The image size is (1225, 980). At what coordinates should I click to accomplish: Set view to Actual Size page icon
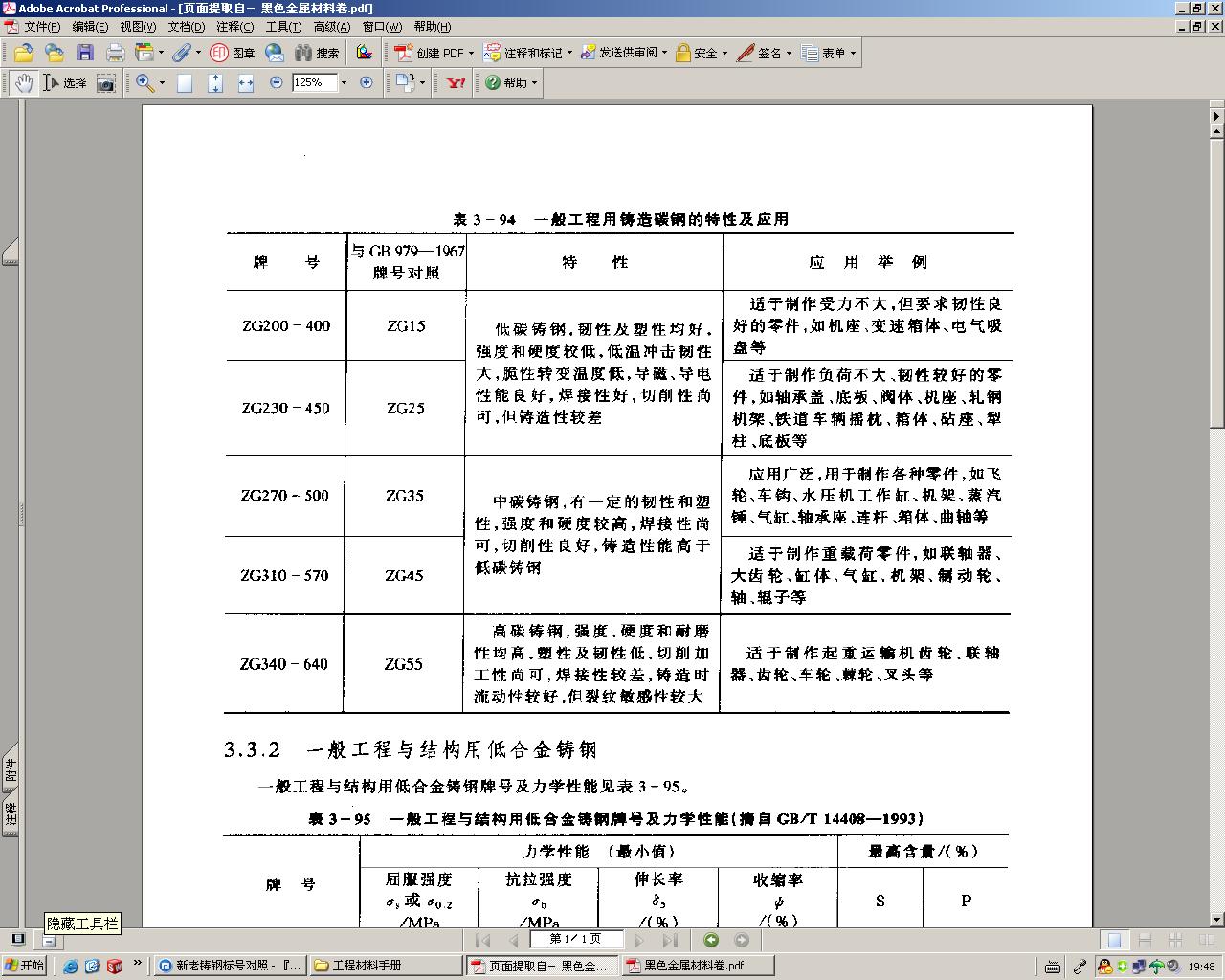tap(185, 82)
